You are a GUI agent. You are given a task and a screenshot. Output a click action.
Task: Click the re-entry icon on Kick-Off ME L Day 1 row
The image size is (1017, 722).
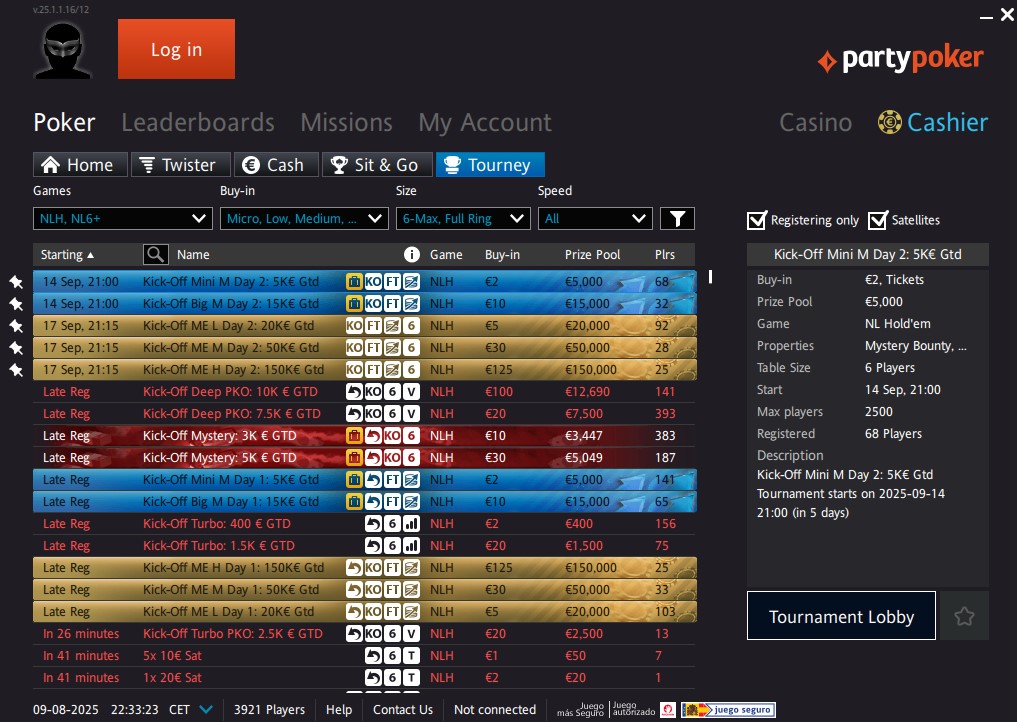pos(354,612)
